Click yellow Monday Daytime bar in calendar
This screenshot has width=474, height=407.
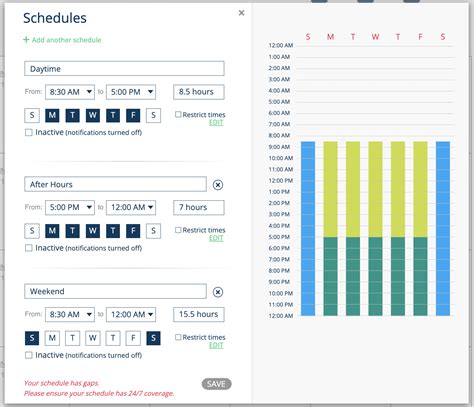(x=330, y=189)
